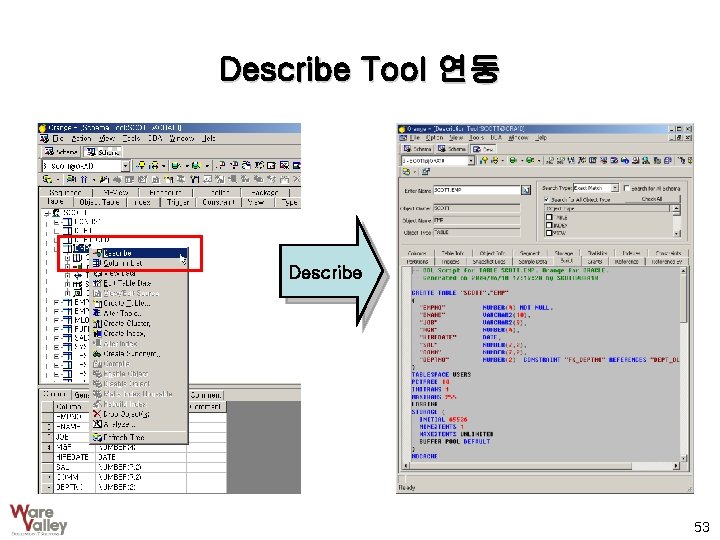Open Segment tab in Describe Tool
This screenshot has width=720, height=540.
click(529, 253)
